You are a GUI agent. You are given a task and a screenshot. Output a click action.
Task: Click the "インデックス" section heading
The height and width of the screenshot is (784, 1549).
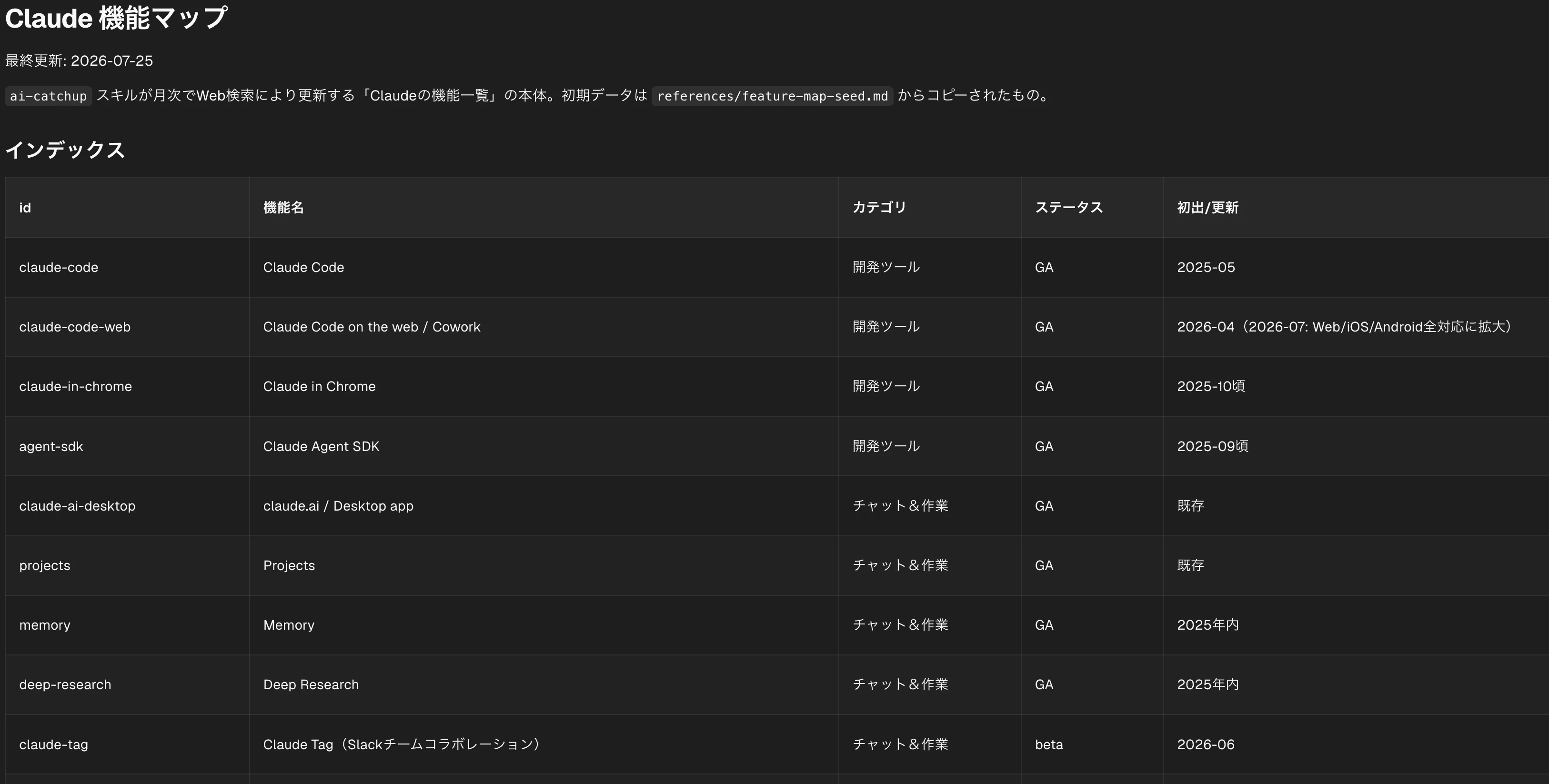click(x=65, y=150)
